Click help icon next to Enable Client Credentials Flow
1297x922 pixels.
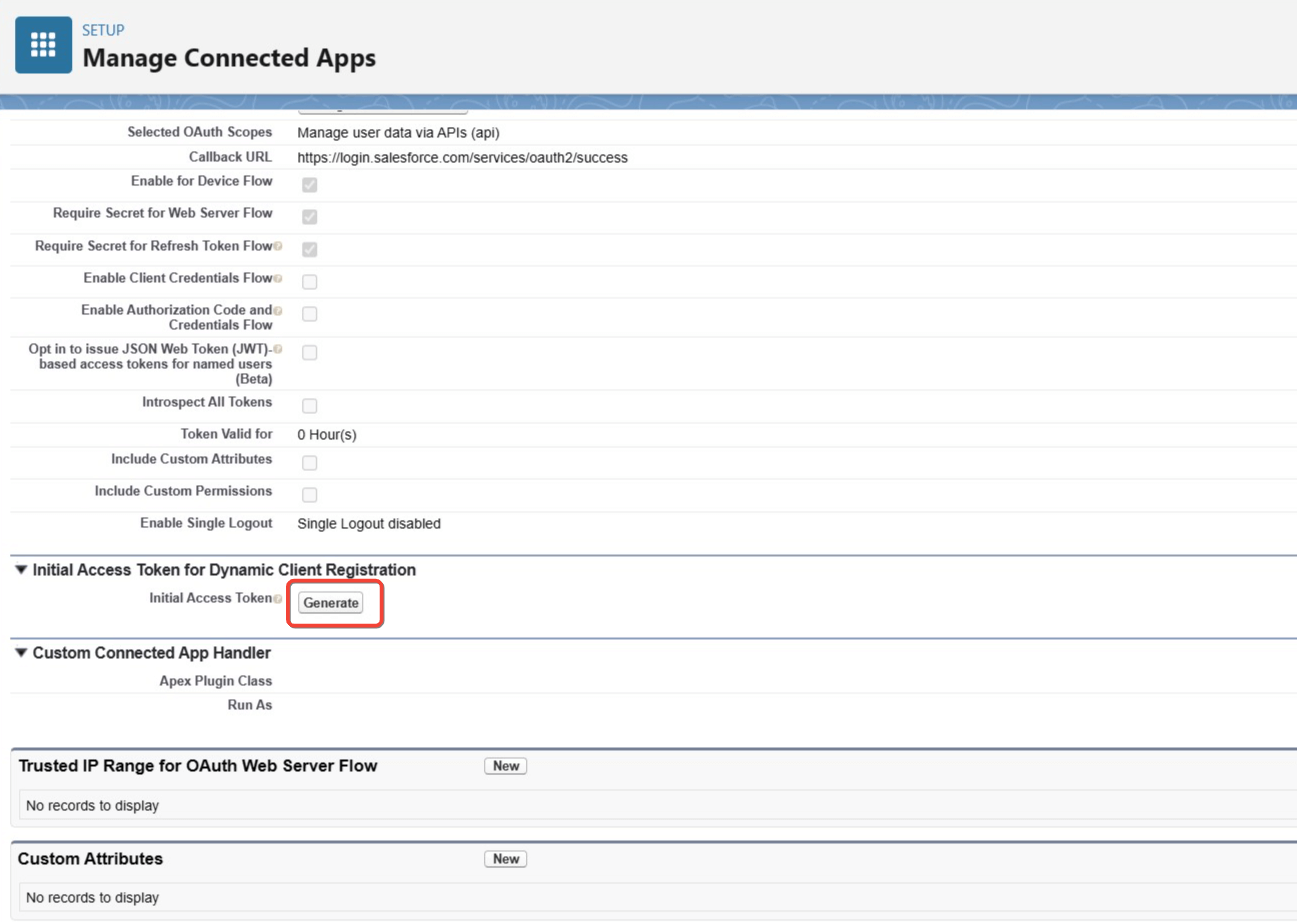278,278
